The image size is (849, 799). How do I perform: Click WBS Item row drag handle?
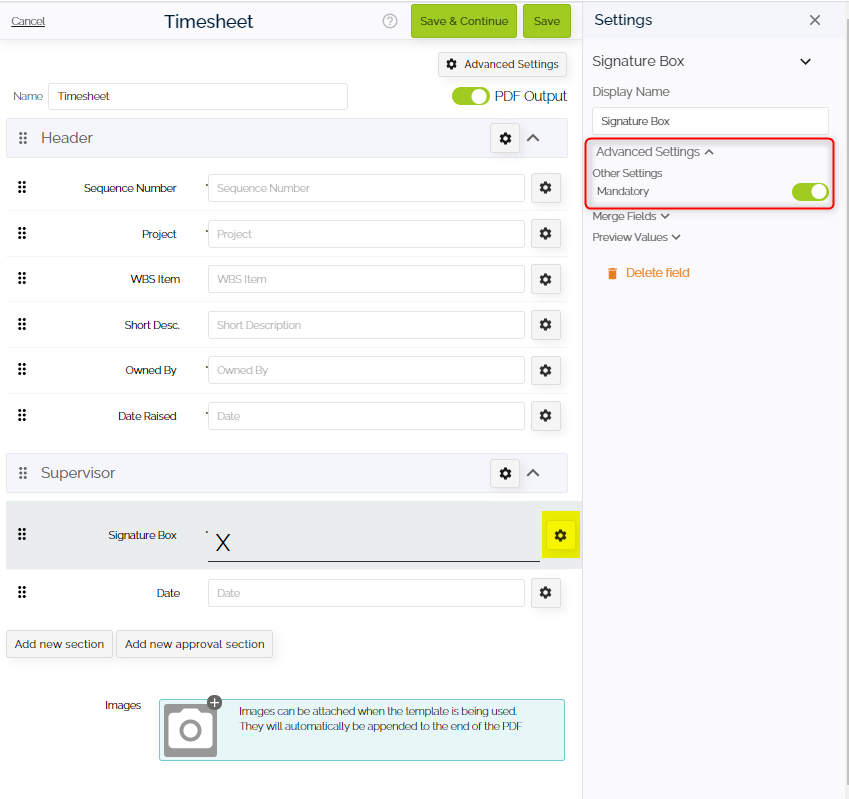pyautogui.click(x=22, y=278)
